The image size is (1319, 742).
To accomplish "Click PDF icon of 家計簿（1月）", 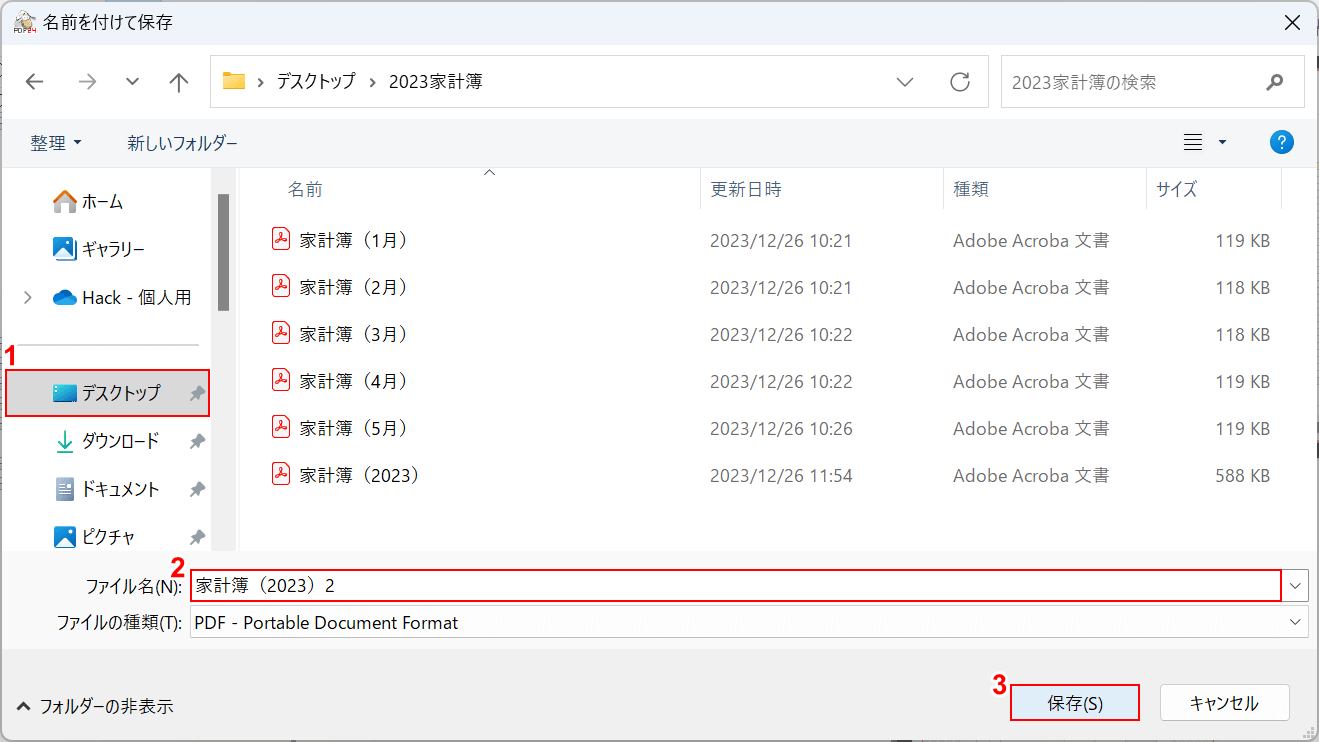I will pos(281,239).
